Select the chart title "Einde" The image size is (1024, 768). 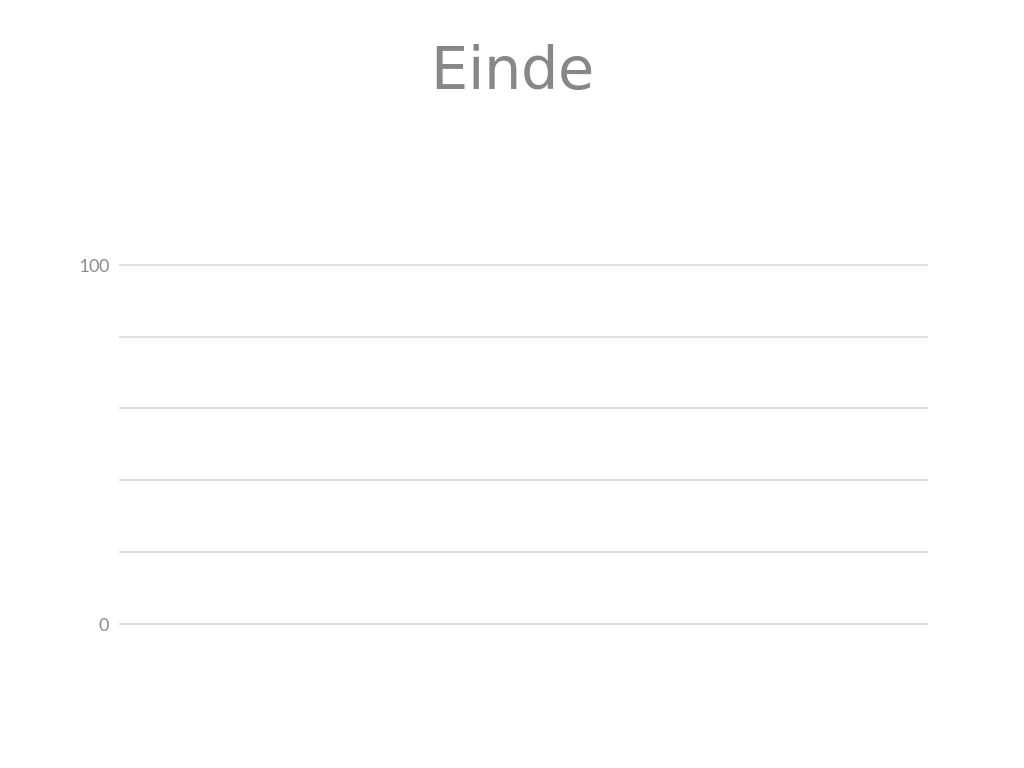[512, 70]
